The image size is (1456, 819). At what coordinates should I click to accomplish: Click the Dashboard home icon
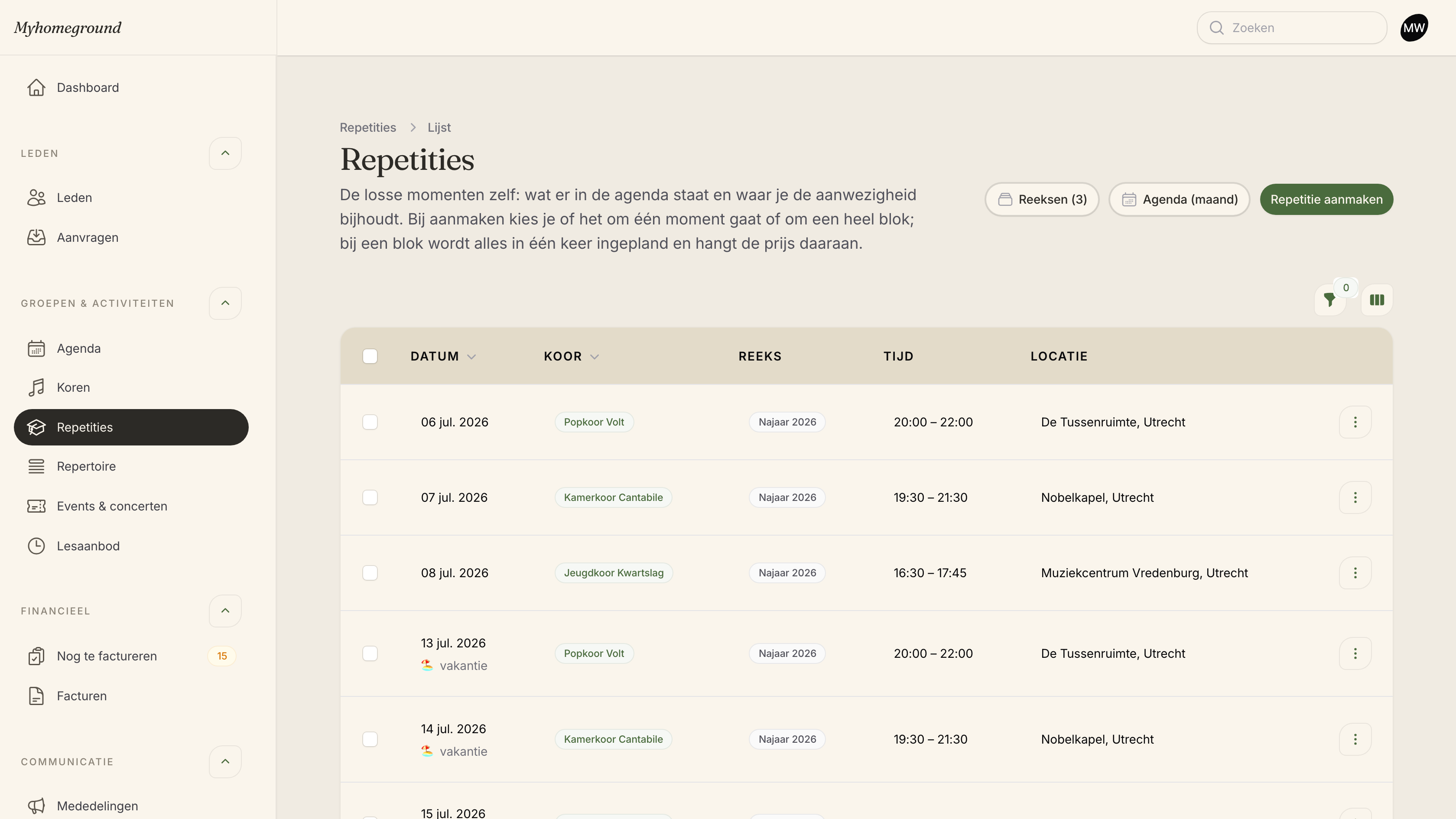(36, 88)
